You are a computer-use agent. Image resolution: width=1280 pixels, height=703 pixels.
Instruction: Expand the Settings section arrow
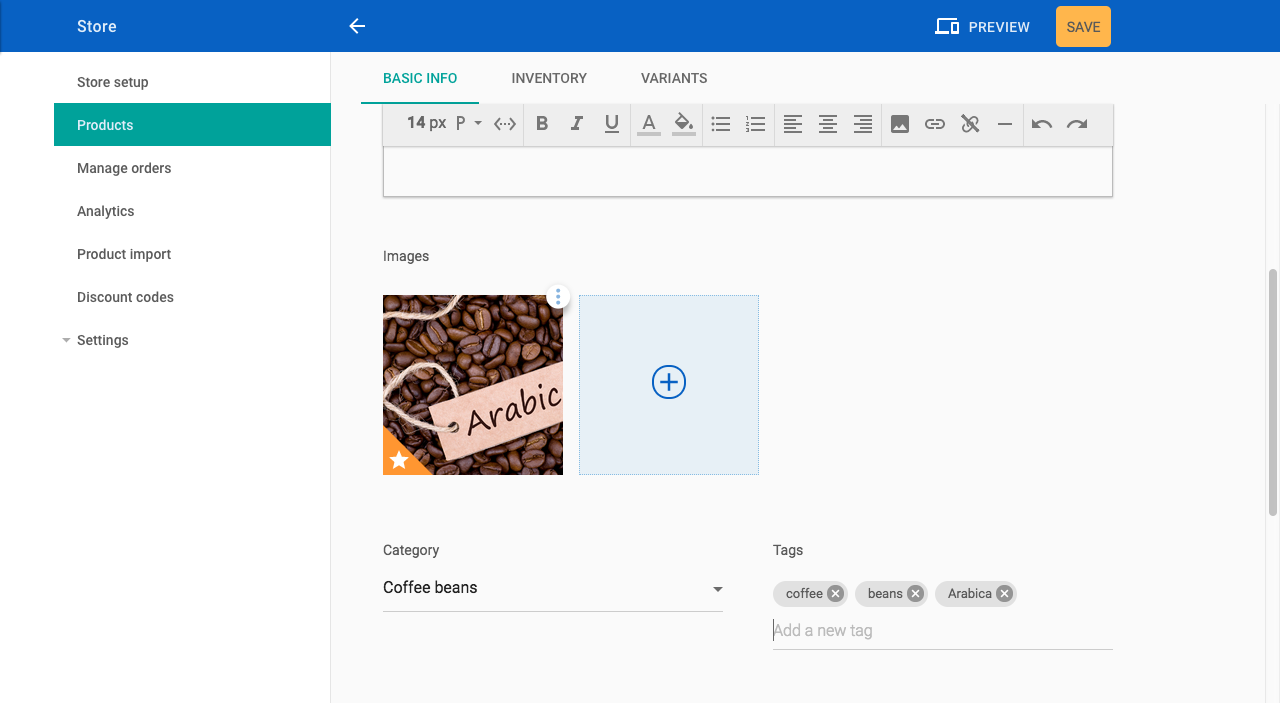(x=66, y=340)
